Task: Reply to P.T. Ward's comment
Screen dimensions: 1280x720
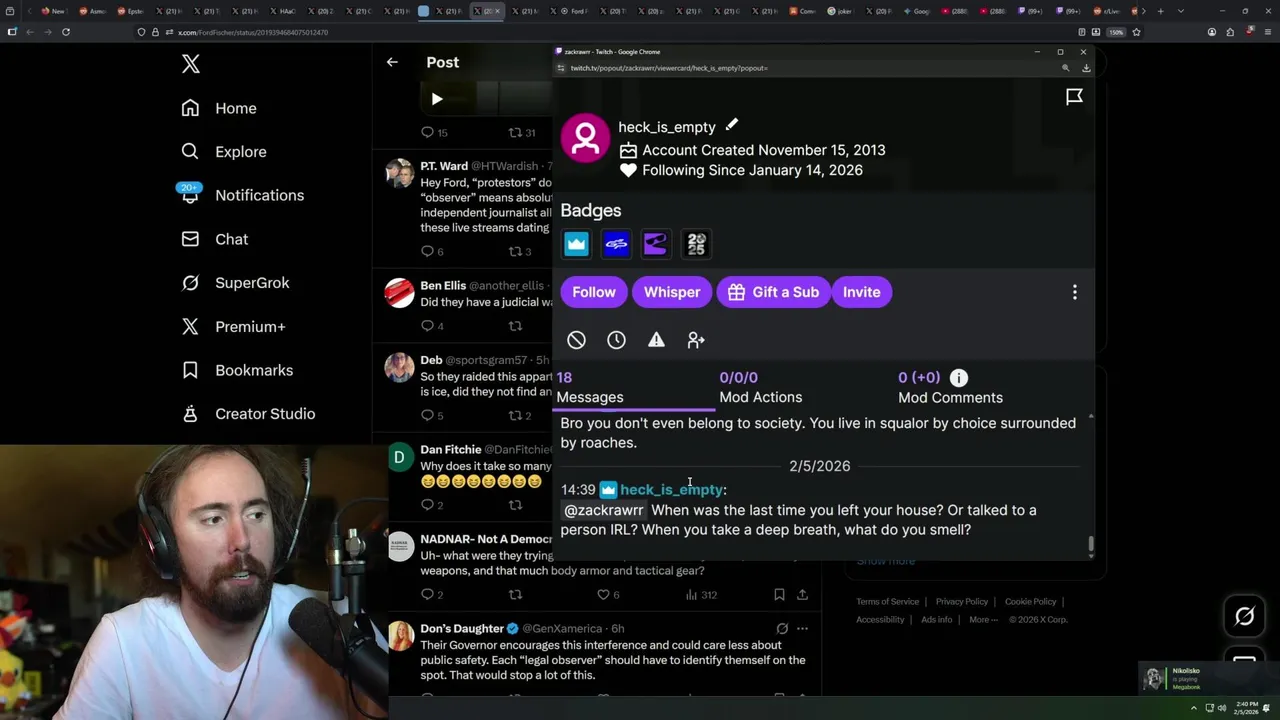Action: pos(427,251)
